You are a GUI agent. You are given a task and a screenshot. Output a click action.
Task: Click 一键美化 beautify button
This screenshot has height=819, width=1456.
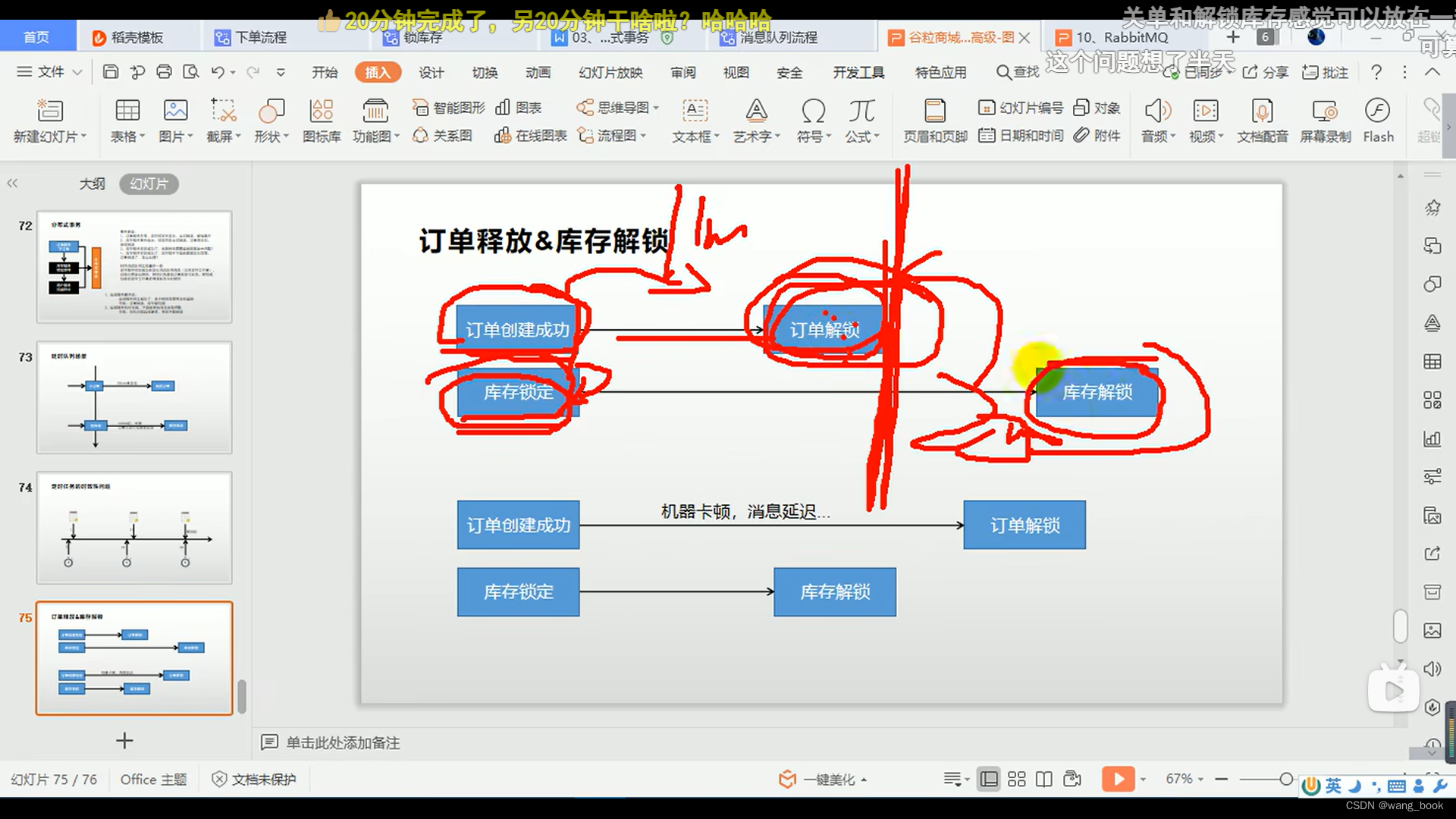pyautogui.click(x=822, y=779)
